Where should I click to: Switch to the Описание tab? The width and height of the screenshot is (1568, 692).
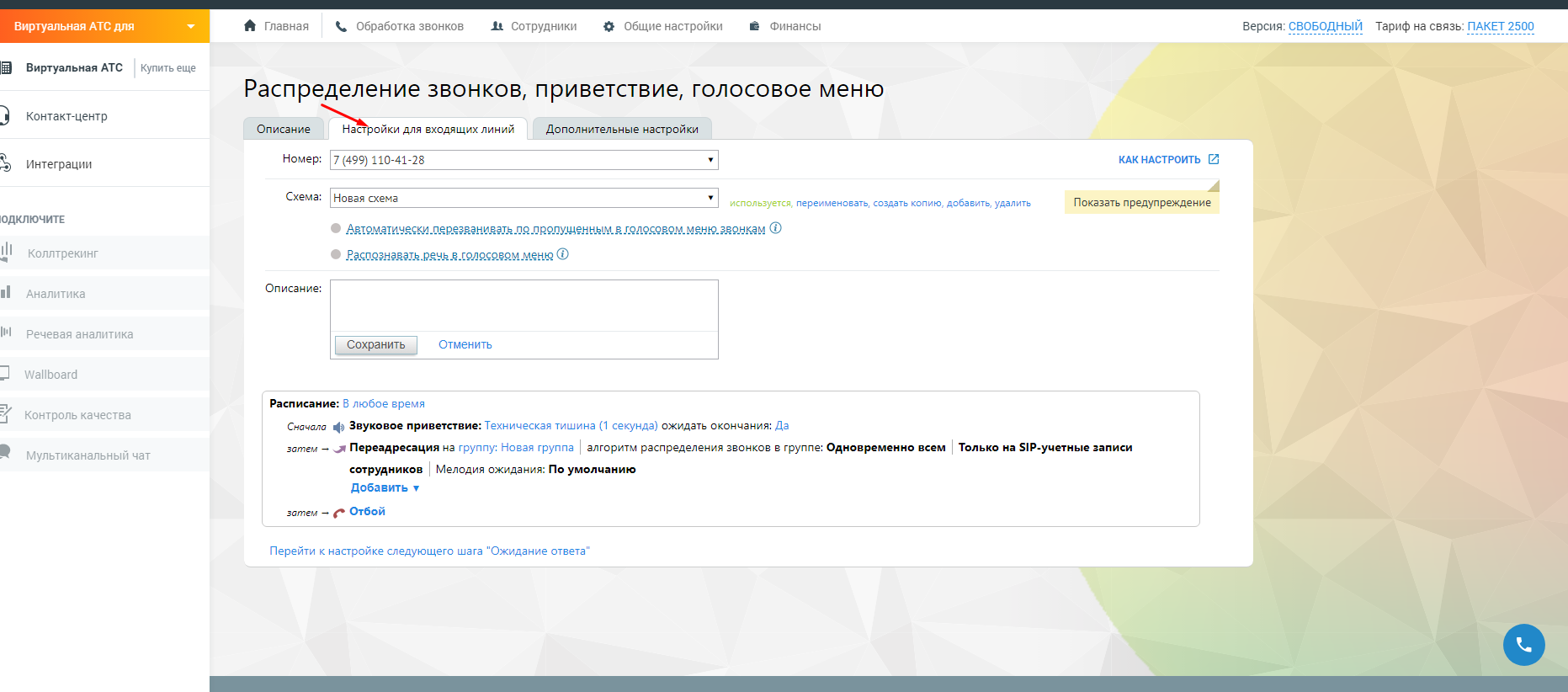[284, 129]
